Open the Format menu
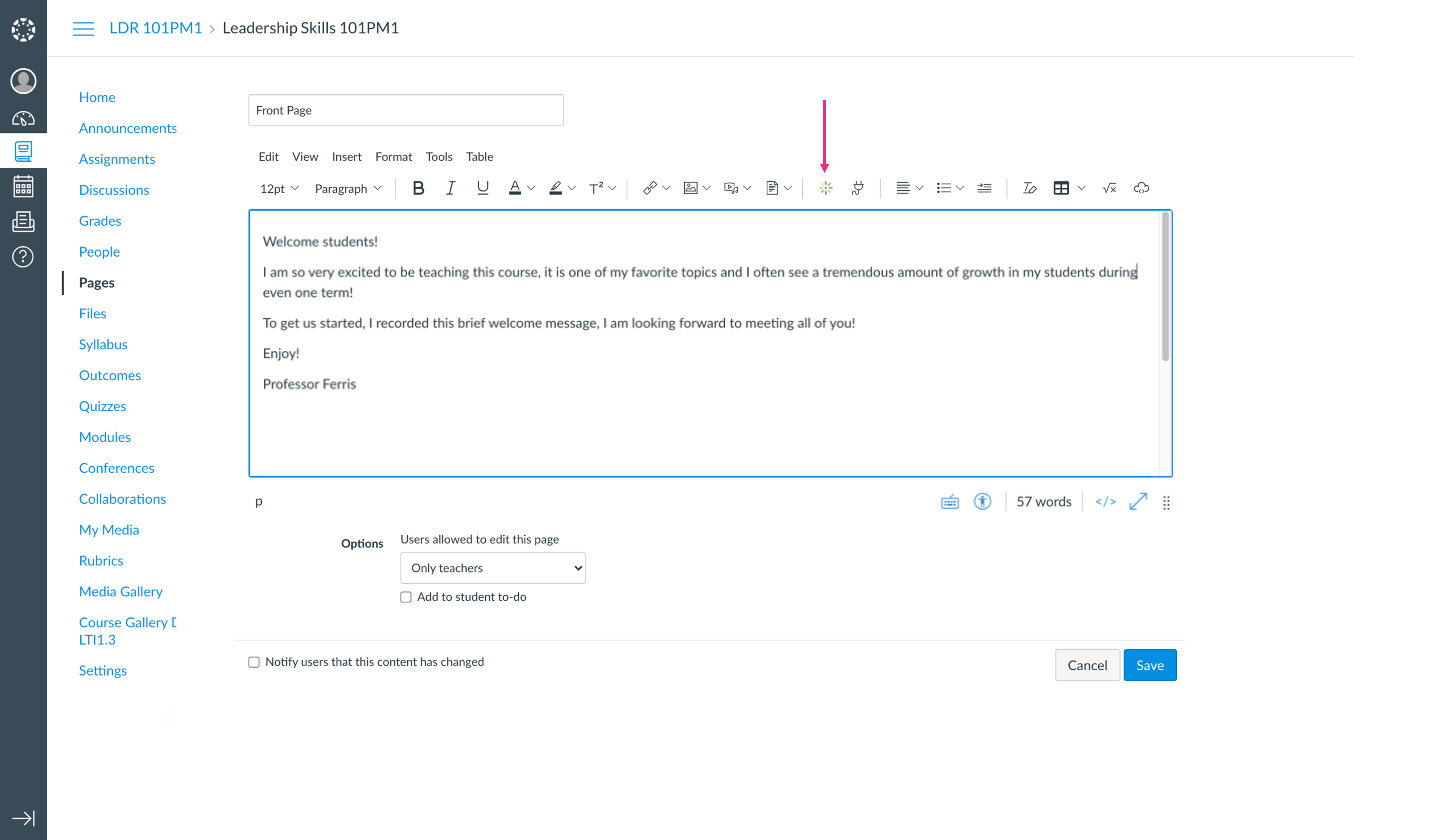 tap(393, 156)
